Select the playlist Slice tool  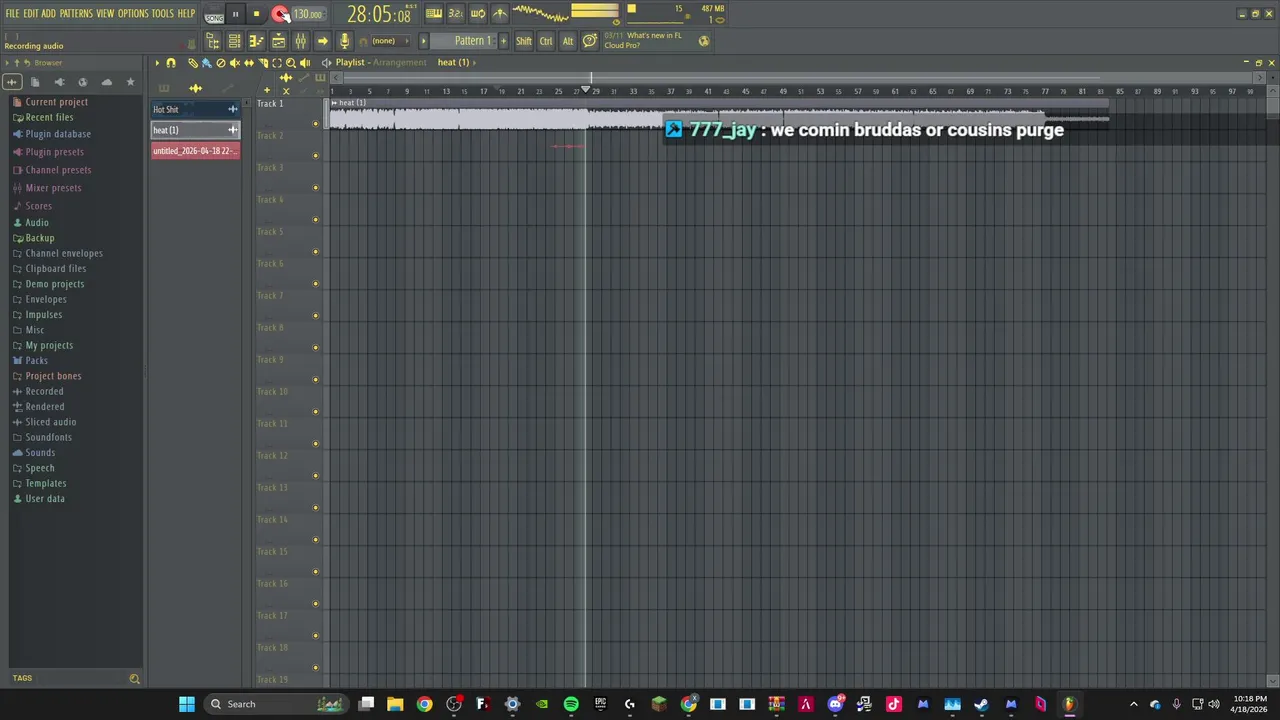[x=263, y=62]
